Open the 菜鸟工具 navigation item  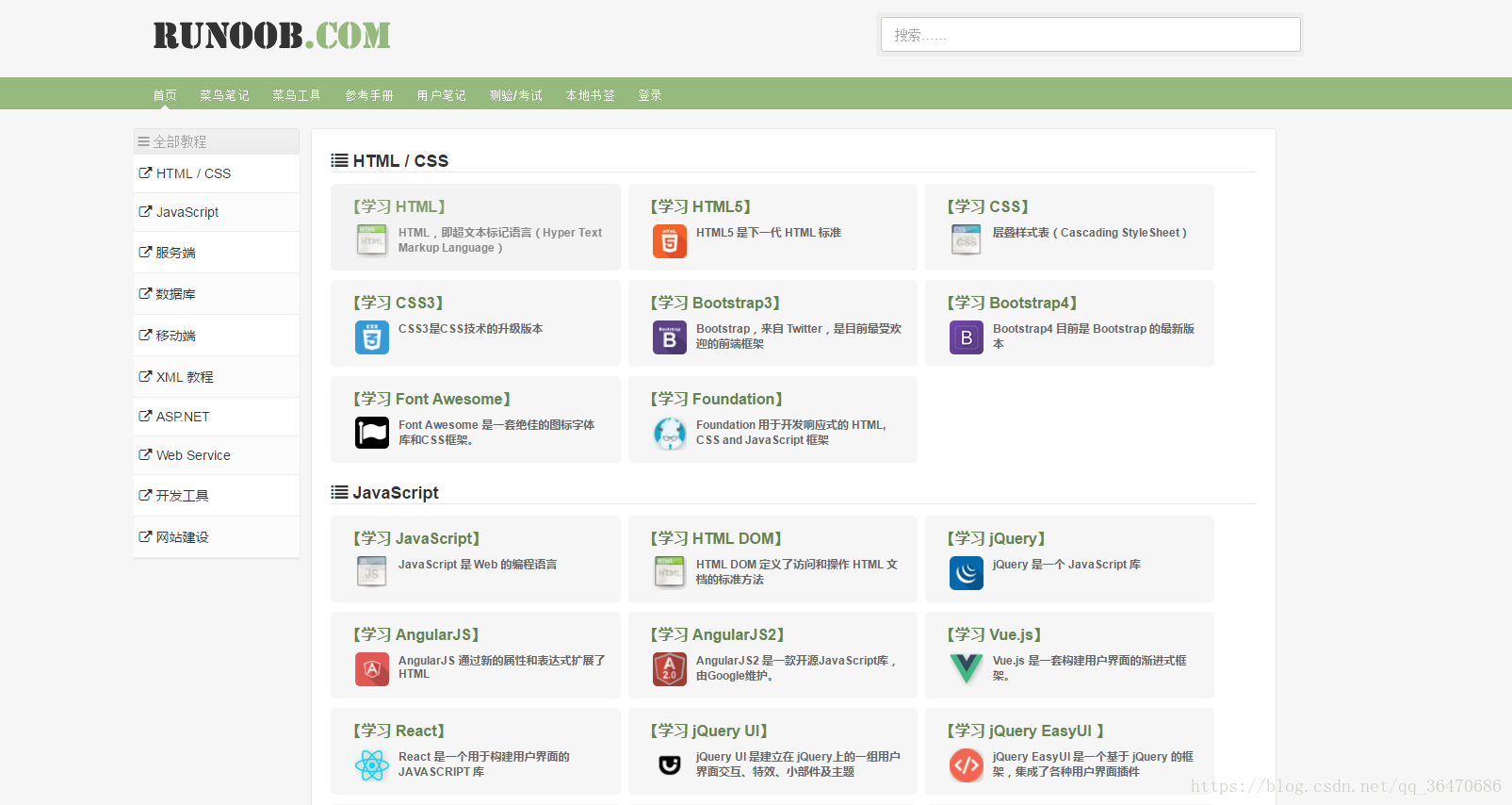tap(297, 95)
